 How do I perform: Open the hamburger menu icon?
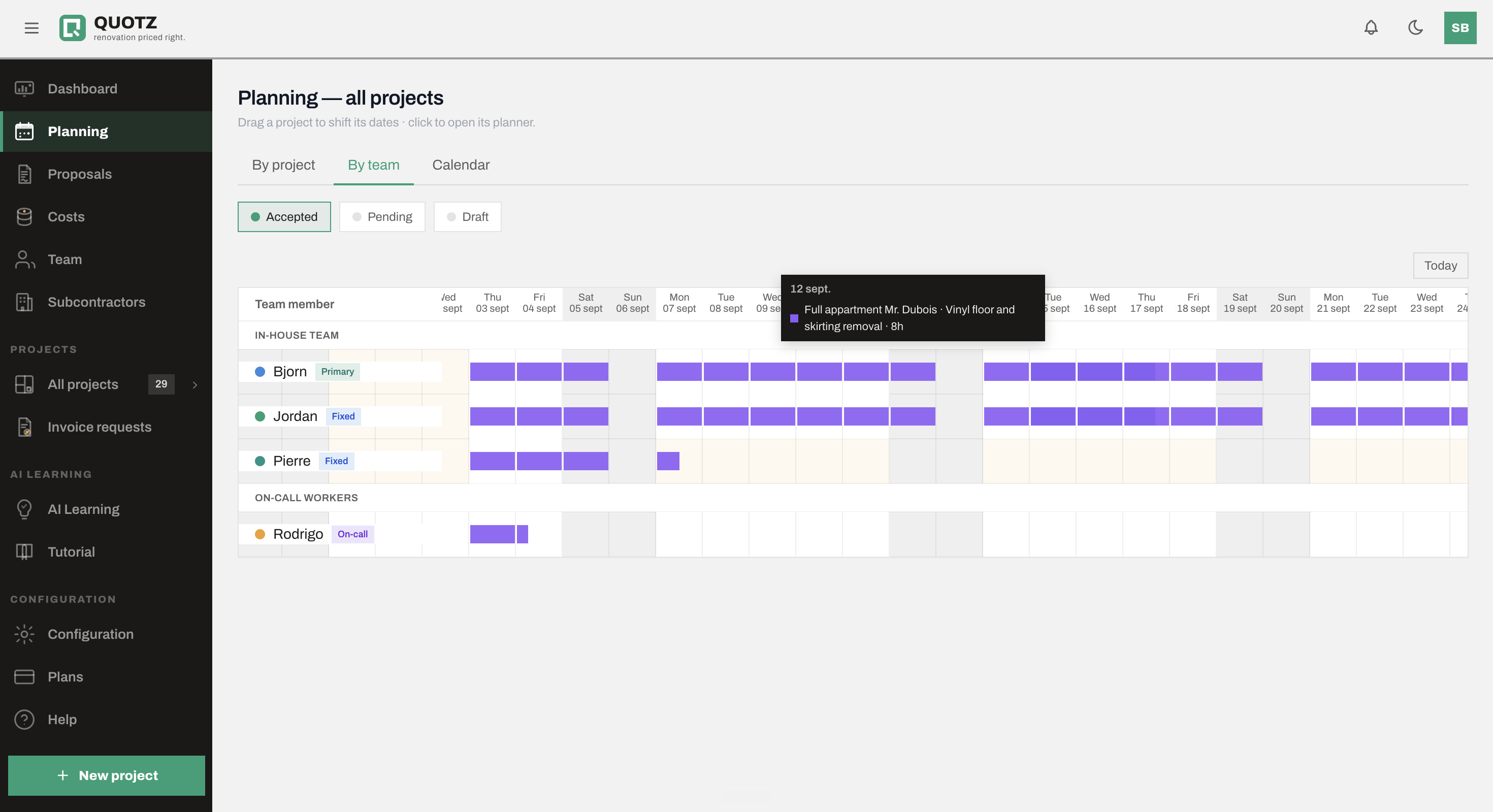[x=31, y=28]
